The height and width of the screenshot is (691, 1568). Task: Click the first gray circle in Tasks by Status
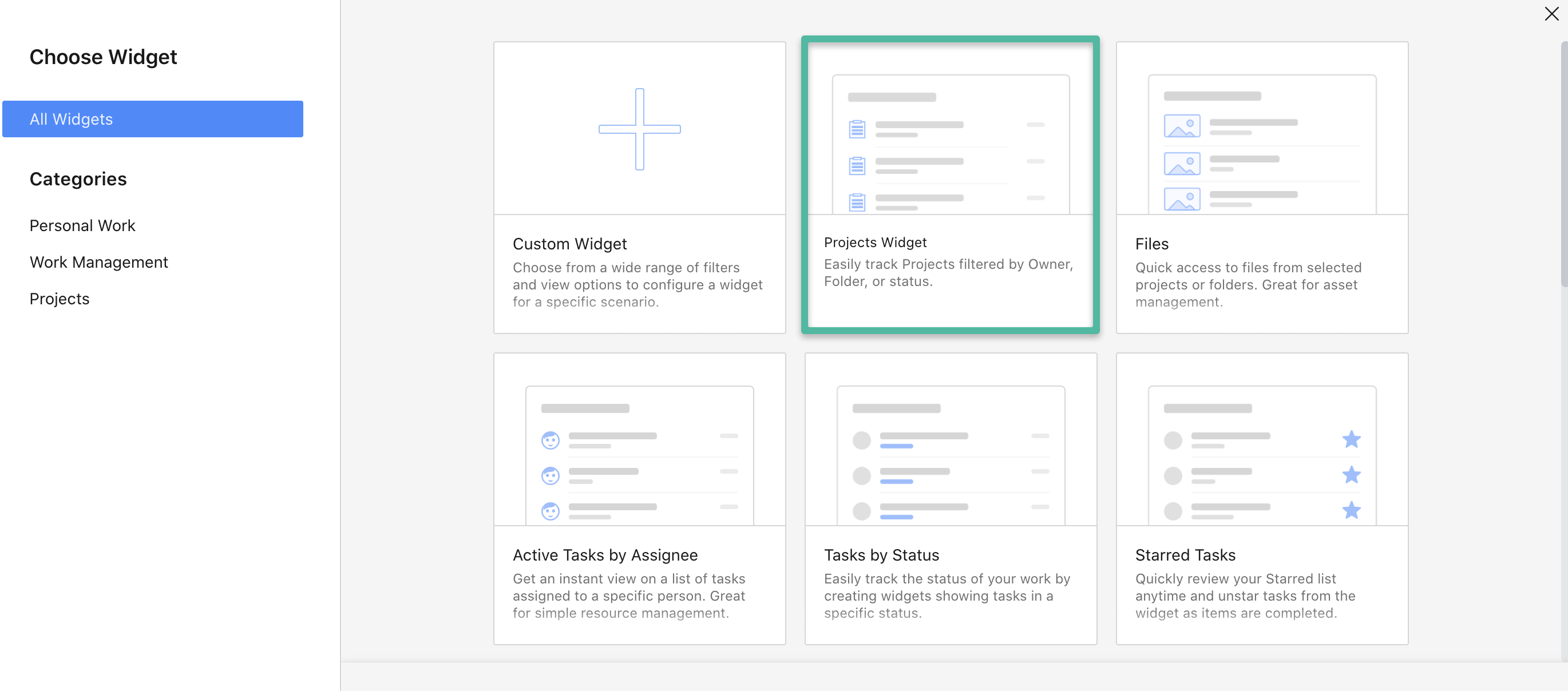pyautogui.click(x=861, y=440)
